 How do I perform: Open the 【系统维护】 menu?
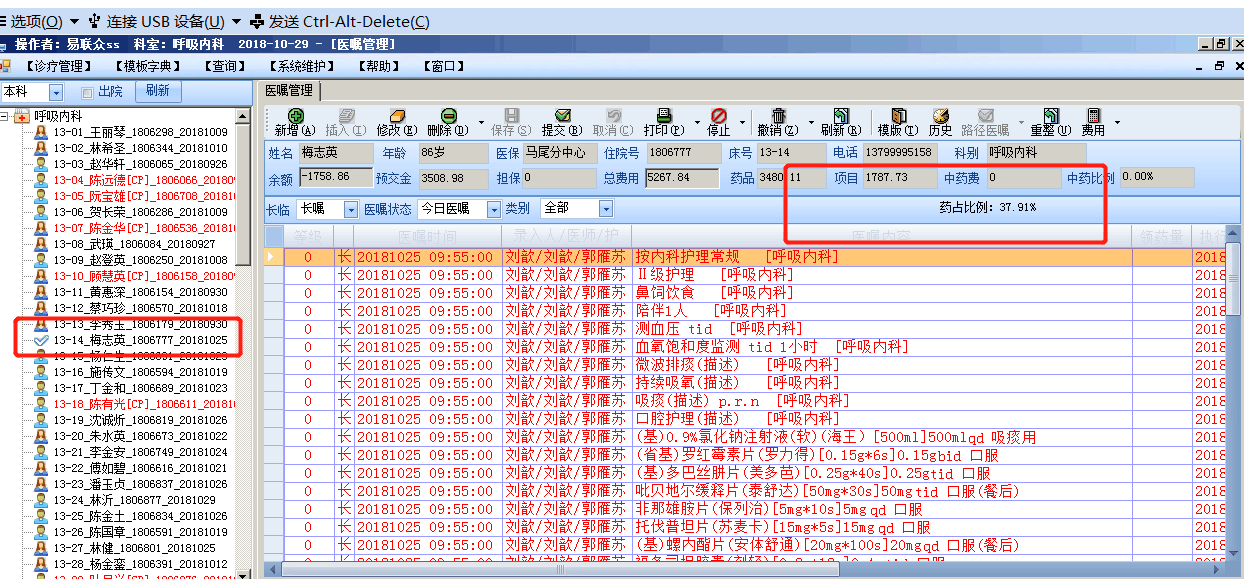tap(301, 66)
